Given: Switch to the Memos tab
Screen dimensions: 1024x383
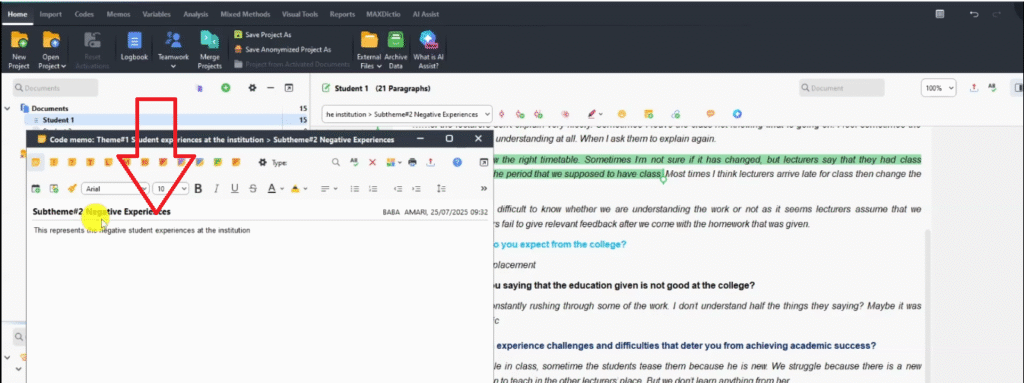Looking at the screenshot, I should coord(118,14).
